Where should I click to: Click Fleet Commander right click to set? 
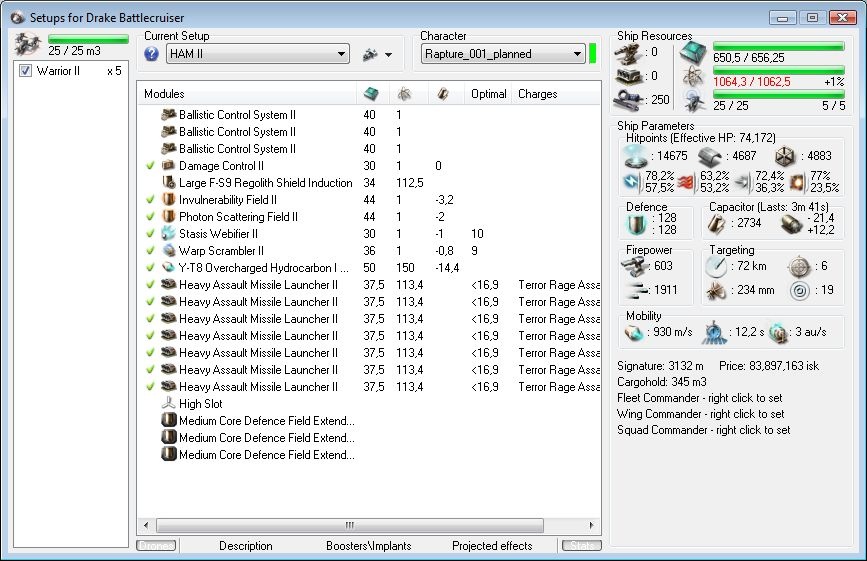coord(699,398)
